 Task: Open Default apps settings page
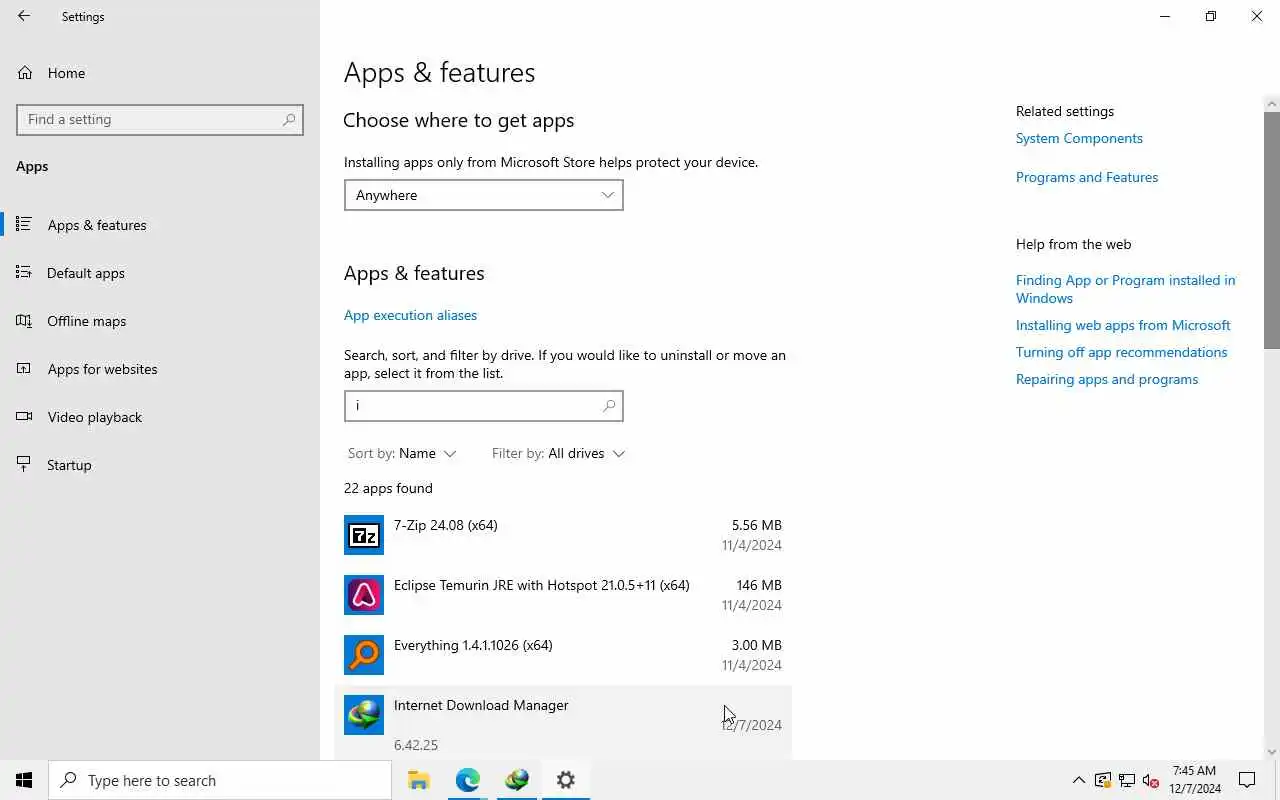coord(160,273)
